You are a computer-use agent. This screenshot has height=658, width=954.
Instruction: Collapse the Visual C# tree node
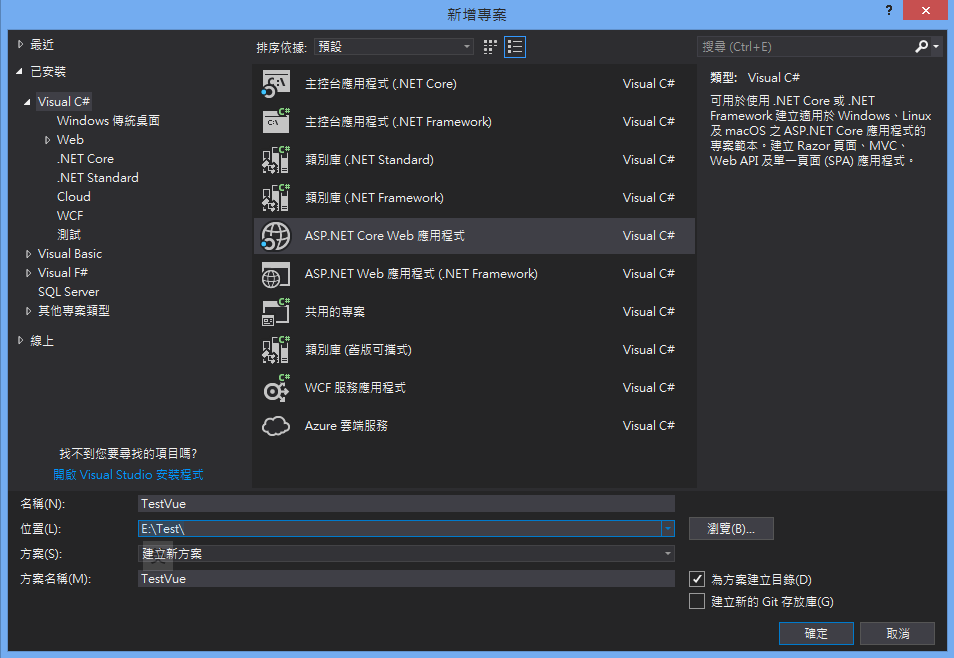click(x=27, y=102)
